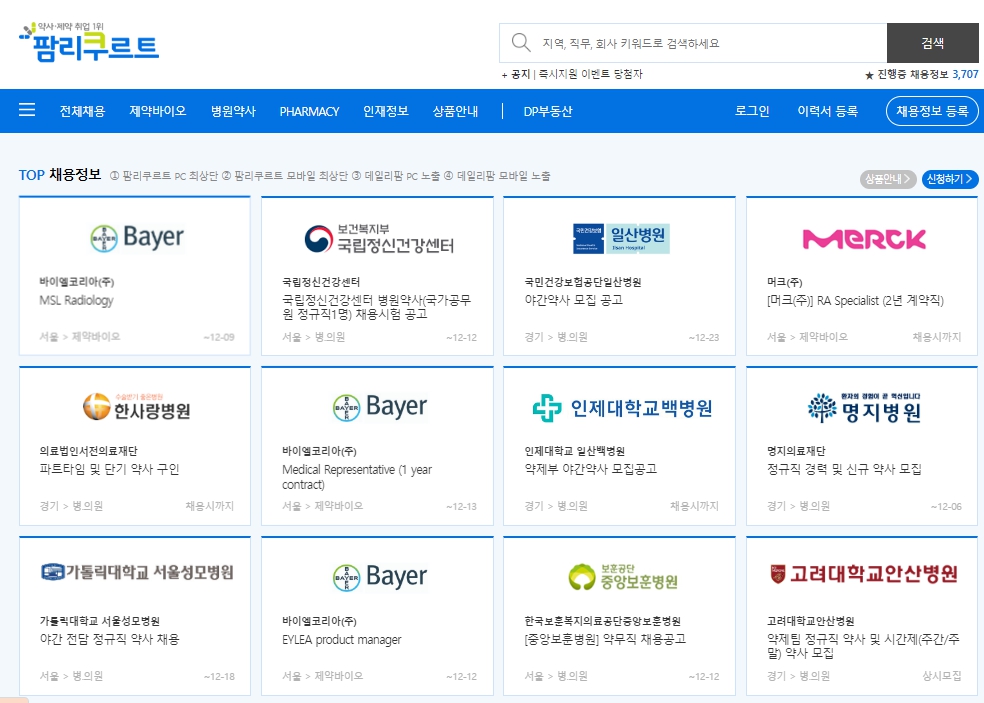Open the 중앙보훈병원 logo image
984x703 pixels.
click(x=623, y=576)
